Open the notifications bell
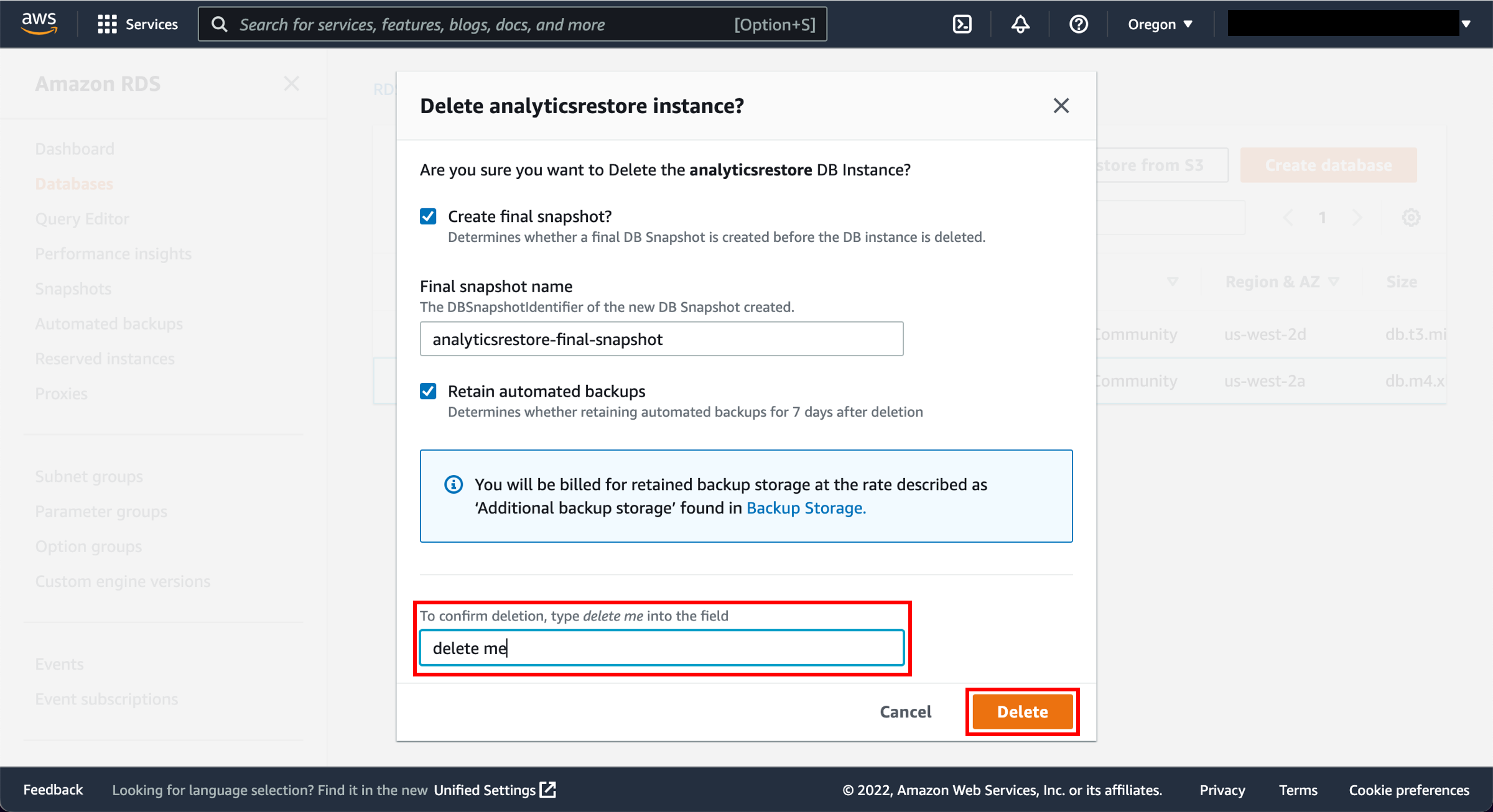 1020,24
